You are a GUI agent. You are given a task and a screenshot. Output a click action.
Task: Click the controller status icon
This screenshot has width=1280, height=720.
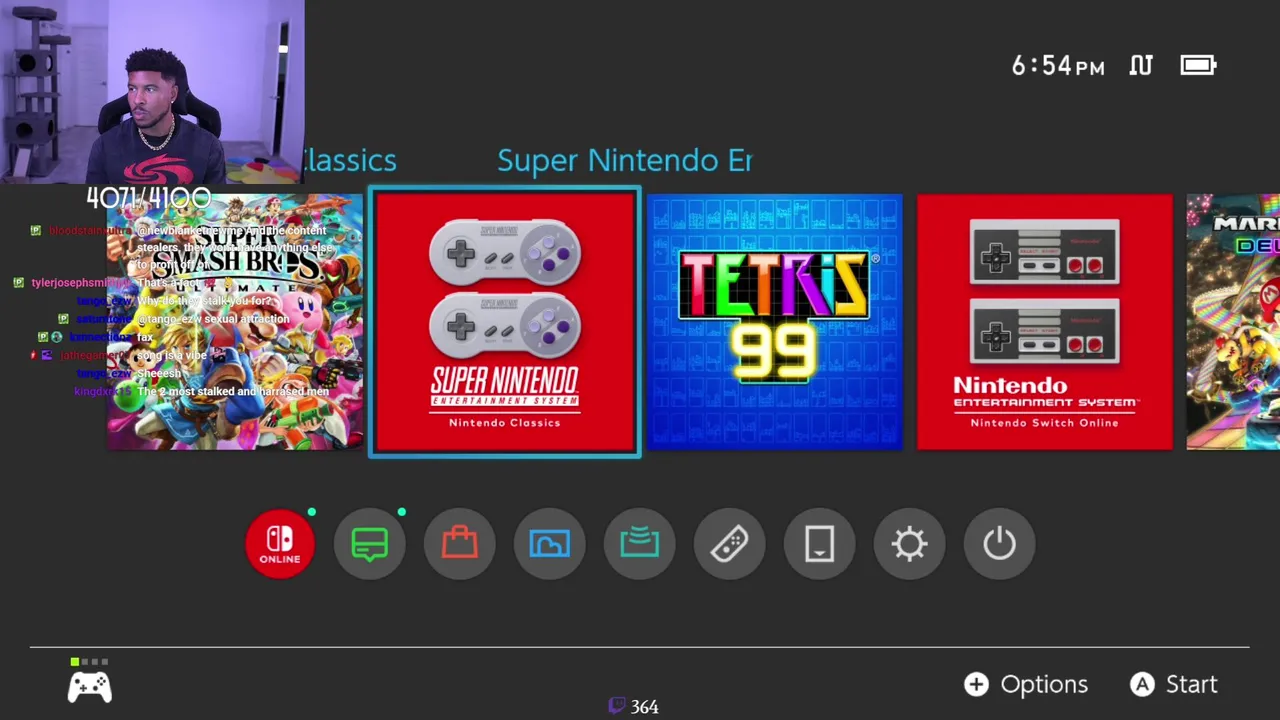click(90, 680)
